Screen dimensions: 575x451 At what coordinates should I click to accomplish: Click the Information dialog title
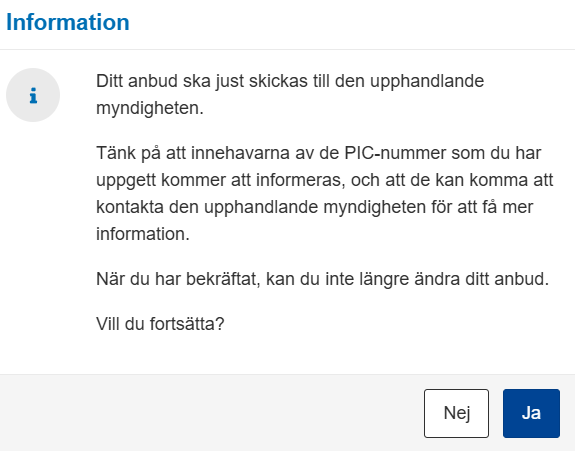click(x=68, y=22)
